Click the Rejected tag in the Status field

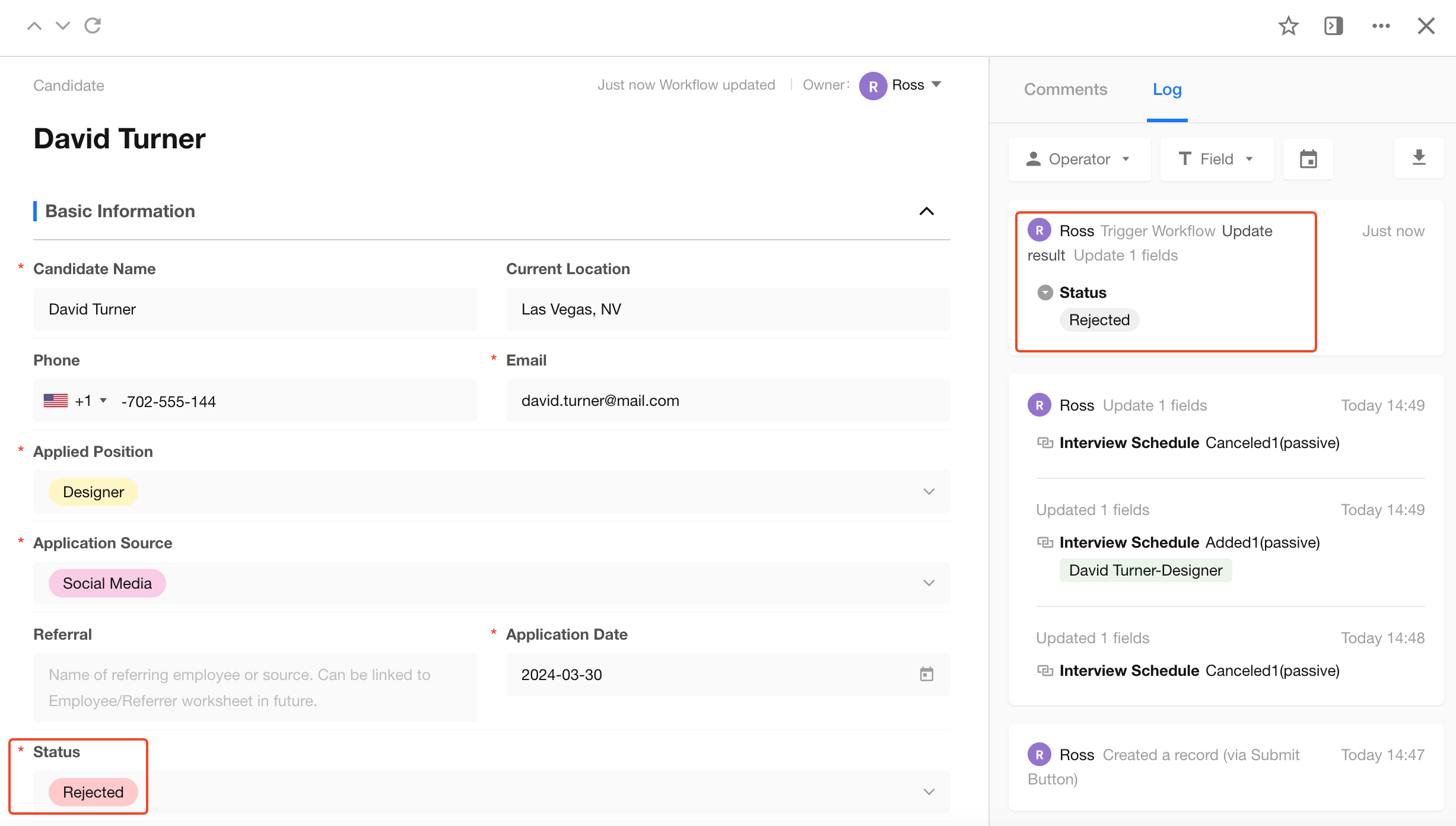pos(93,792)
